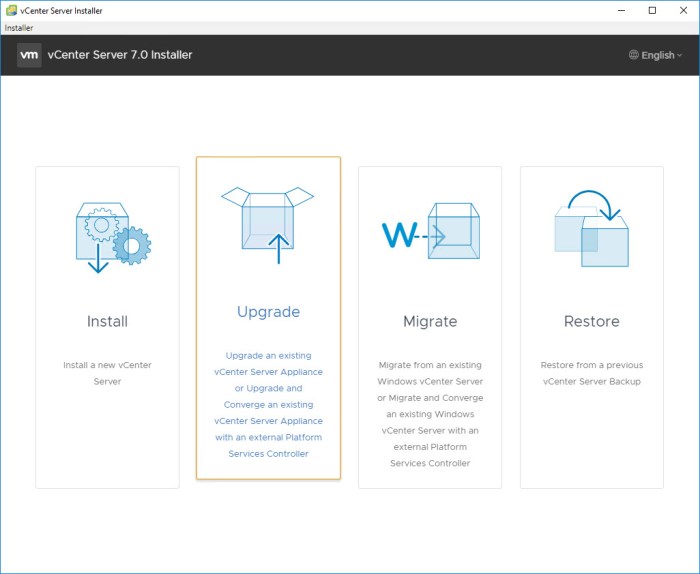Click the Restore backup boxes icon
This screenshot has width=700, height=574.
pyautogui.click(x=591, y=231)
